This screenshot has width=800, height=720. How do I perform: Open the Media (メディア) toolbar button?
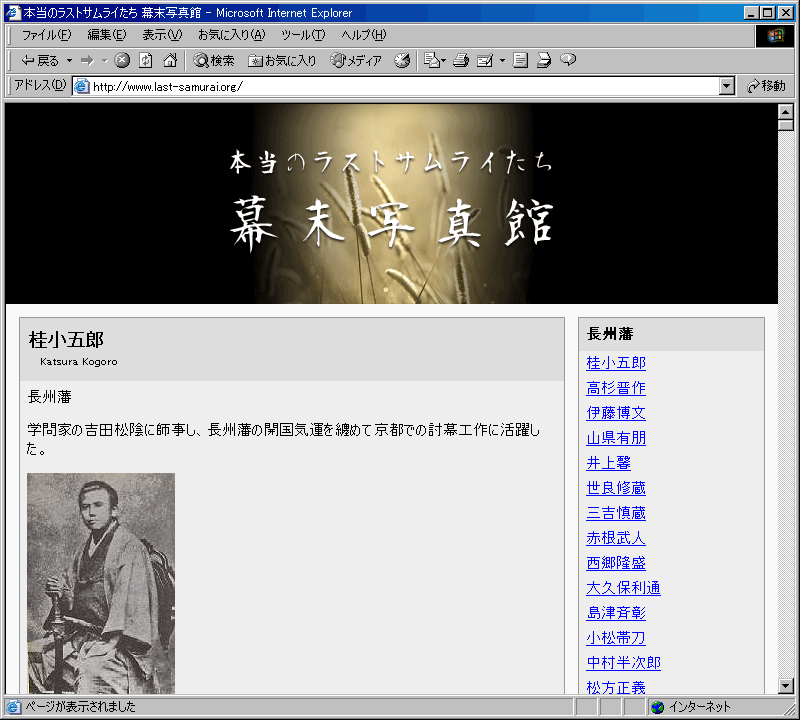[356, 61]
